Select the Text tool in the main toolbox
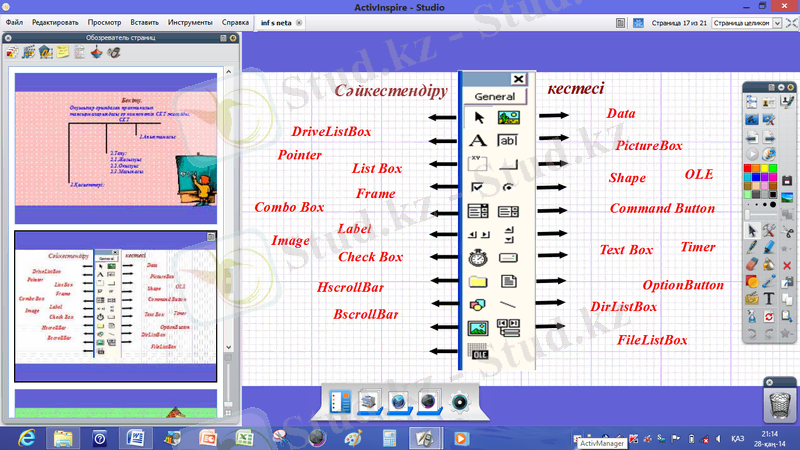 coord(768,298)
